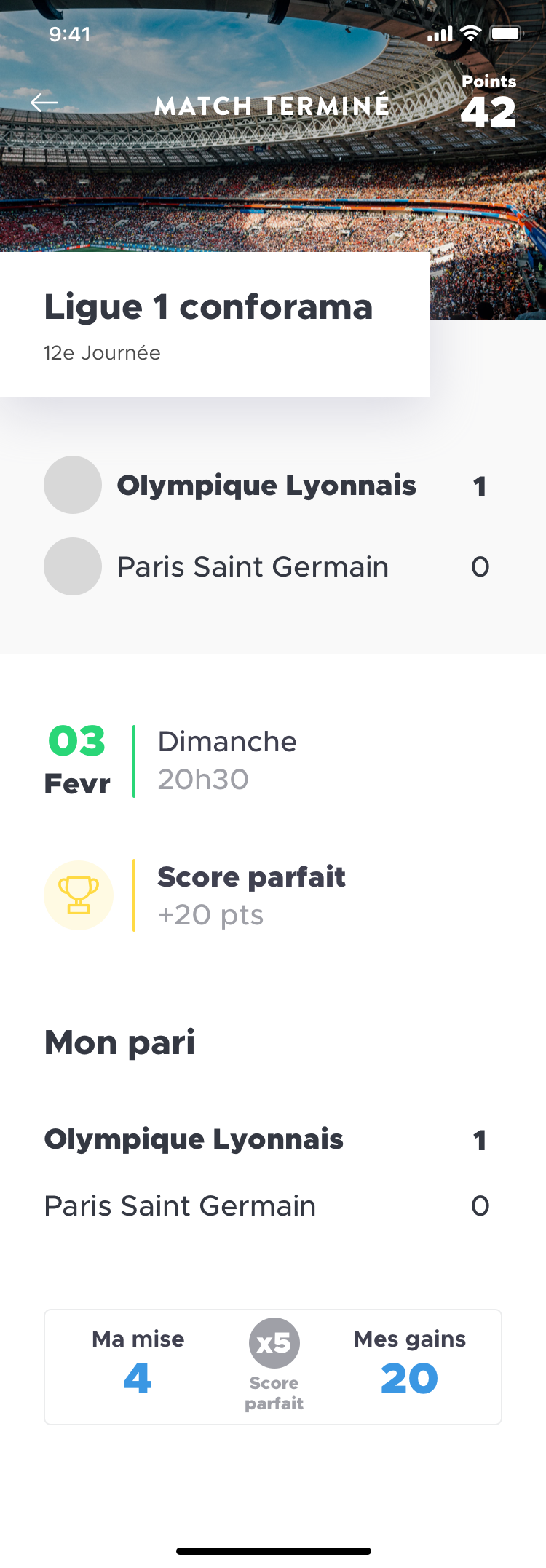Screen dimensions: 546x1568
Task: Tap the x5 multiplier badge
Action: [x=274, y=1342]
